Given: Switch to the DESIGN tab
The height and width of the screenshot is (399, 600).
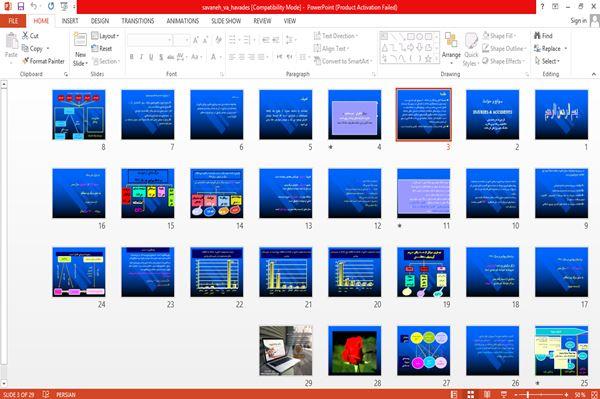Looking at the screenshot, I should coord(99,21).
